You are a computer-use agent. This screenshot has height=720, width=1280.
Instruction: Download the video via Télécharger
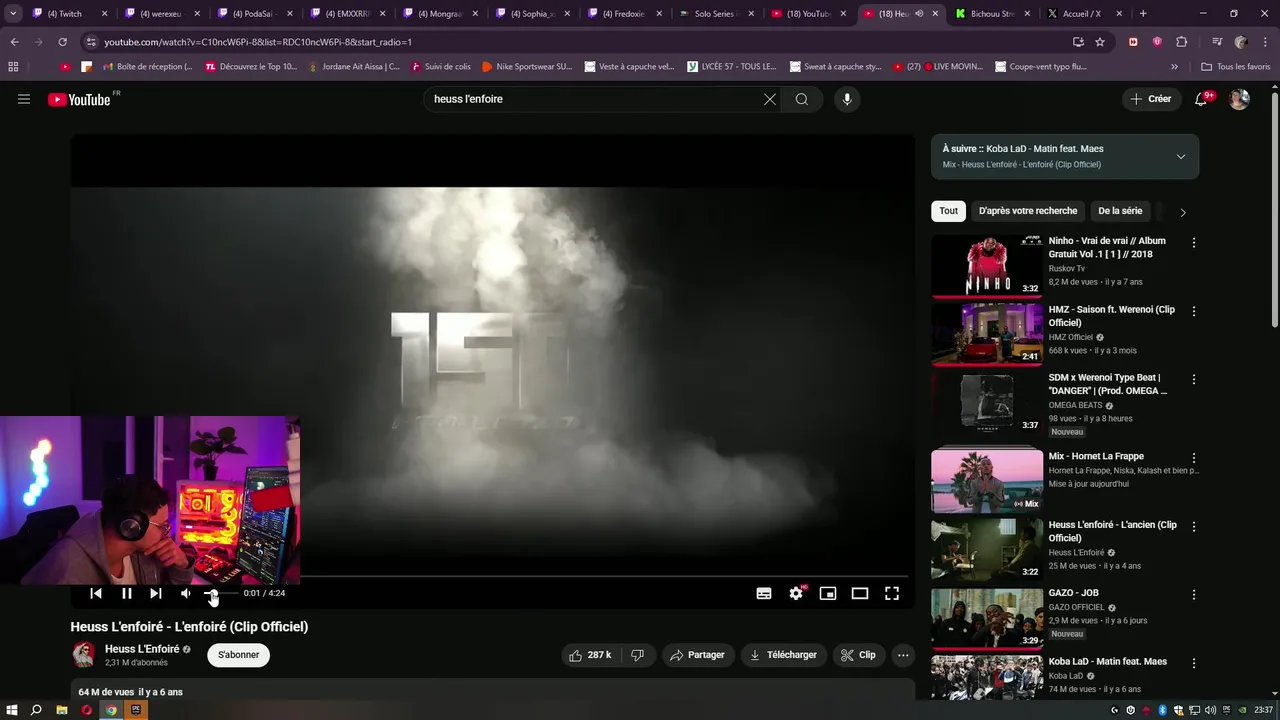point(784,655)
